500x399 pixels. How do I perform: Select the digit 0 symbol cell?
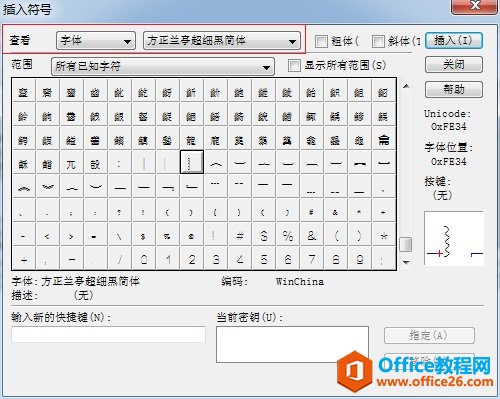[x=144, y=259]
